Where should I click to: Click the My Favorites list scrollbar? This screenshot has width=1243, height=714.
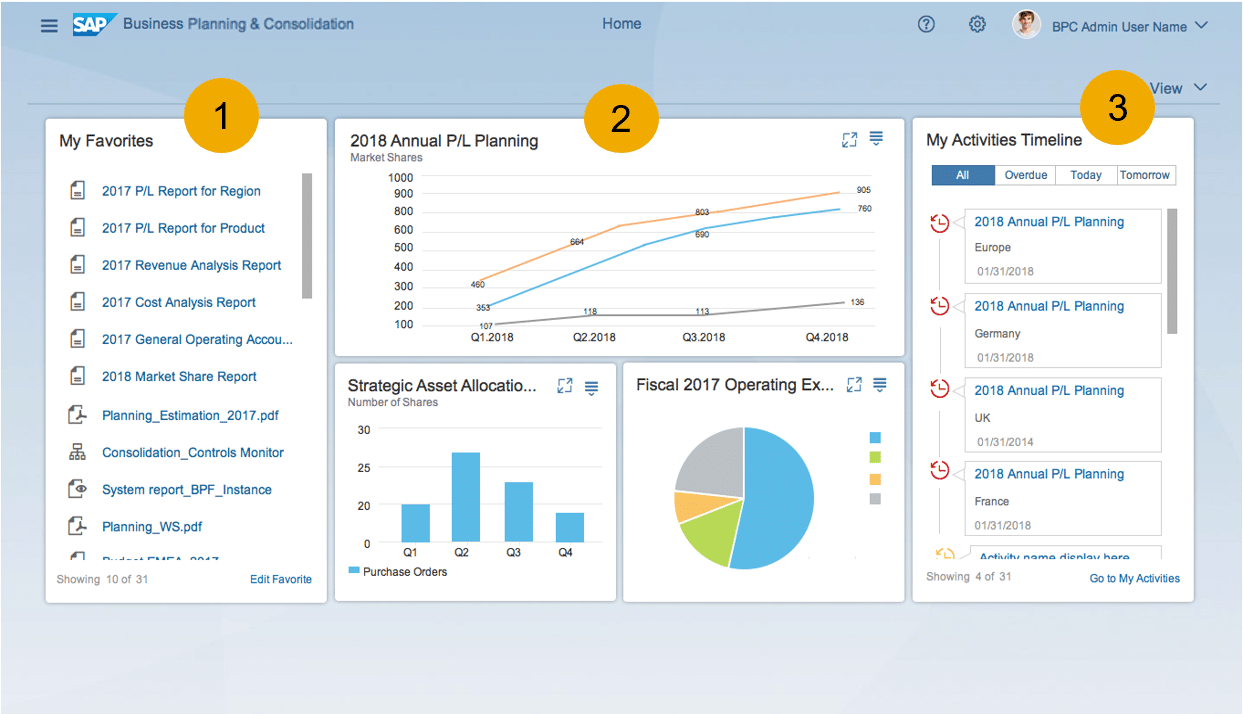click(307, 236)
